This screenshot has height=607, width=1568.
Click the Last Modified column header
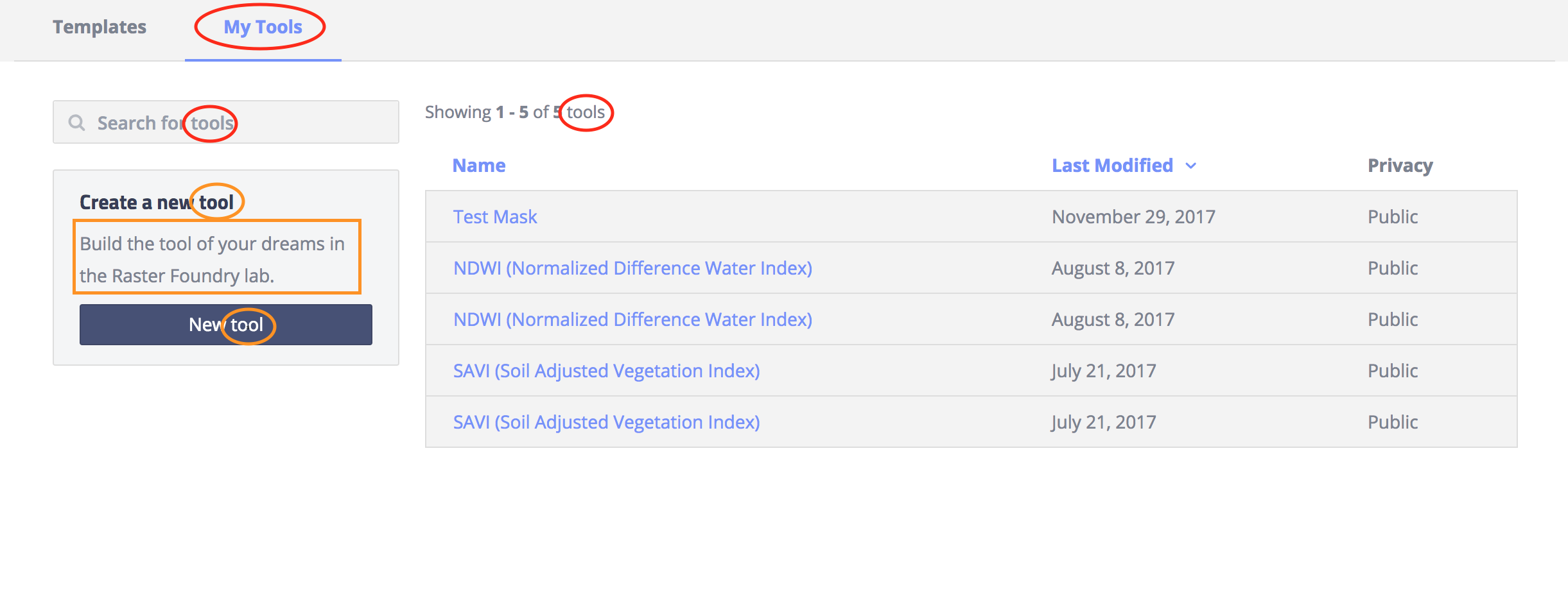[1112, 166]
